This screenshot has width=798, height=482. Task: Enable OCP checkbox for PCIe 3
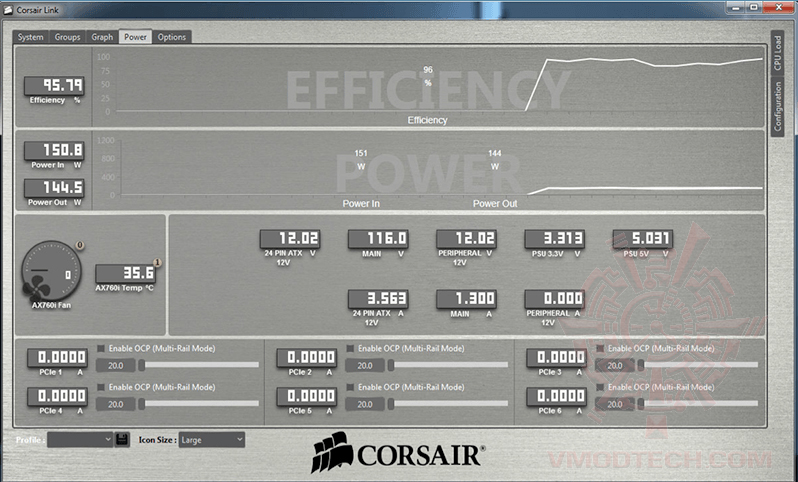coord(600,349)
